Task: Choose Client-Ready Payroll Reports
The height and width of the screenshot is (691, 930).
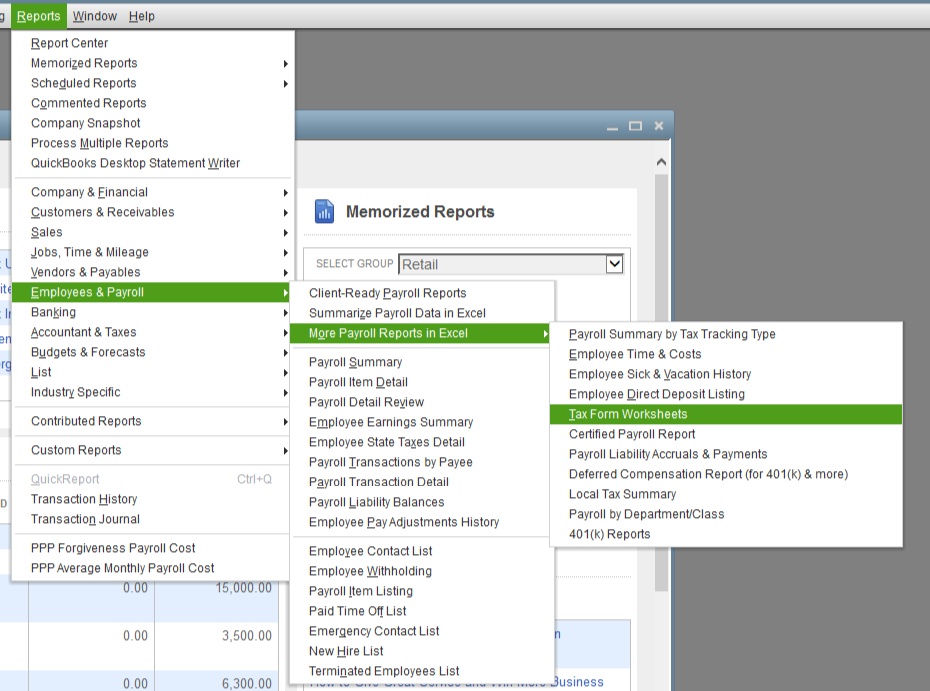Action: pos(422,293)
